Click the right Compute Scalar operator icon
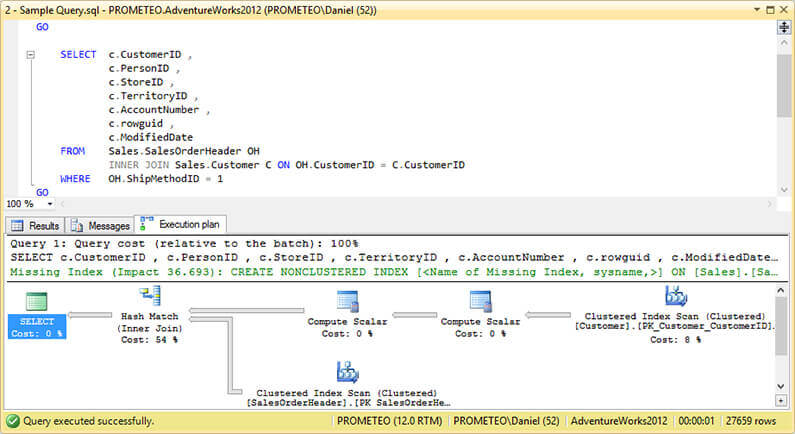Image resolution: width=795 pixels, height=434 pixels. pyautogui.click(x=480, y=301)
